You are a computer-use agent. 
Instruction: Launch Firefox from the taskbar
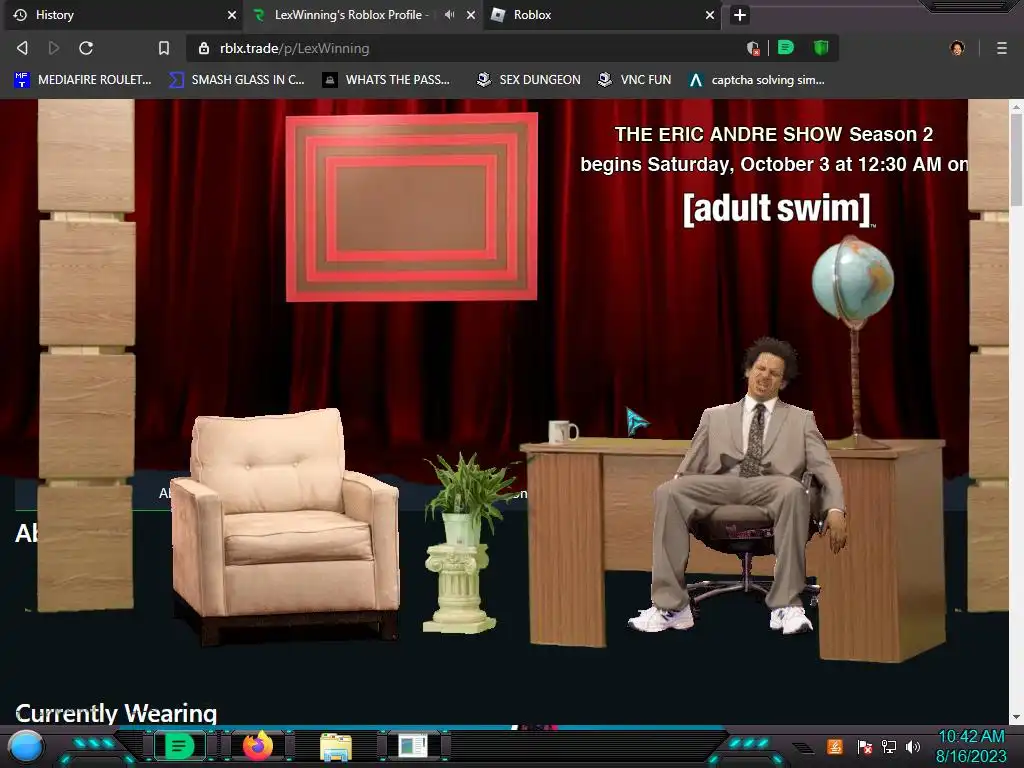click(x=258, y=746)
